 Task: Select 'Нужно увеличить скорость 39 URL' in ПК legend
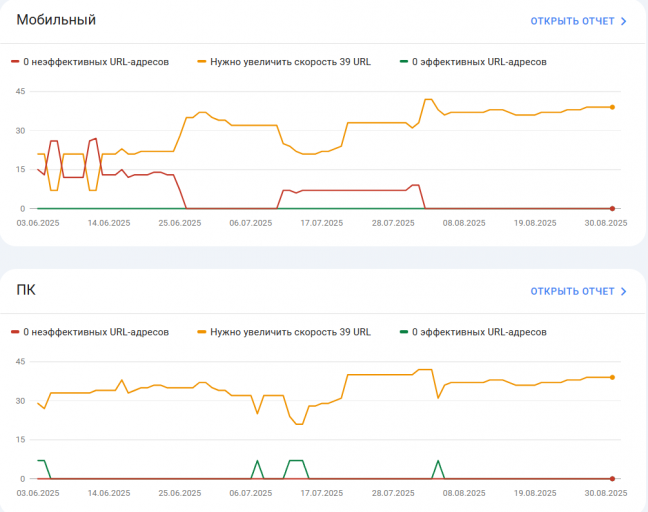pos(291,332)
